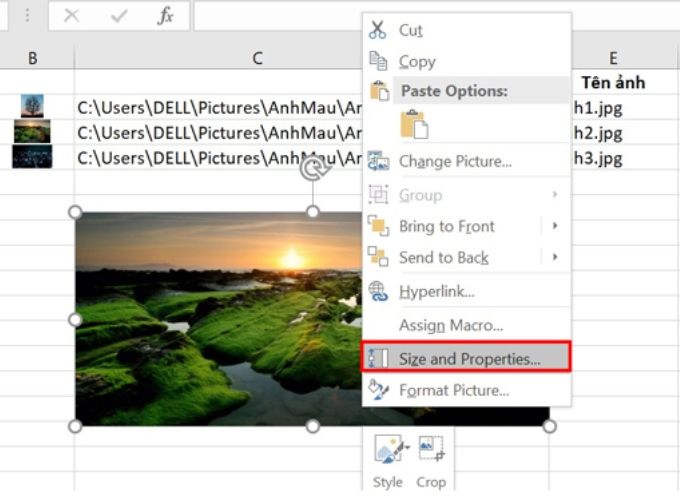Click the formula bar Enter checkmark
The width and height of the screenshot is (680, 500).
click(x=118, y=16)
